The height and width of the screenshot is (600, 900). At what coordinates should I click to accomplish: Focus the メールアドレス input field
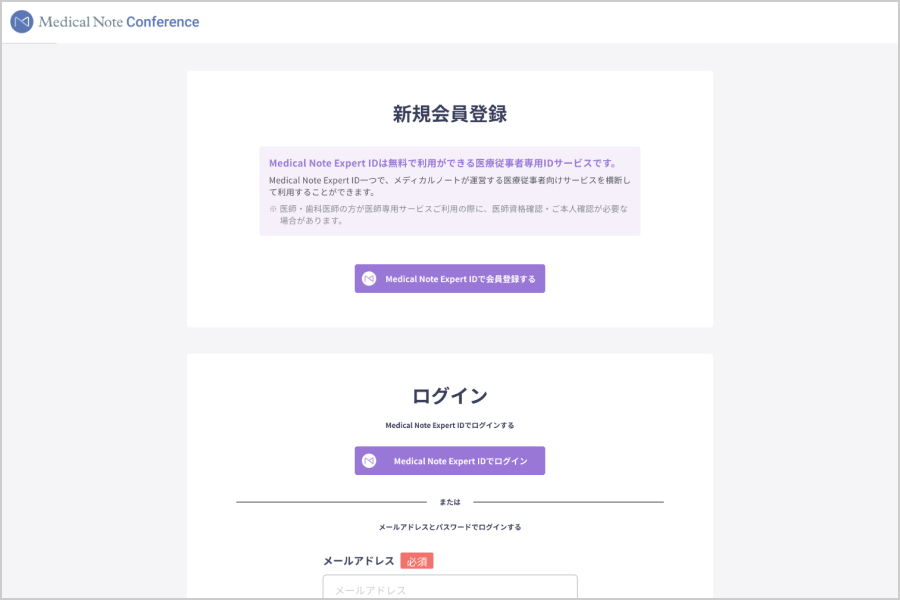tap(450, 587)
